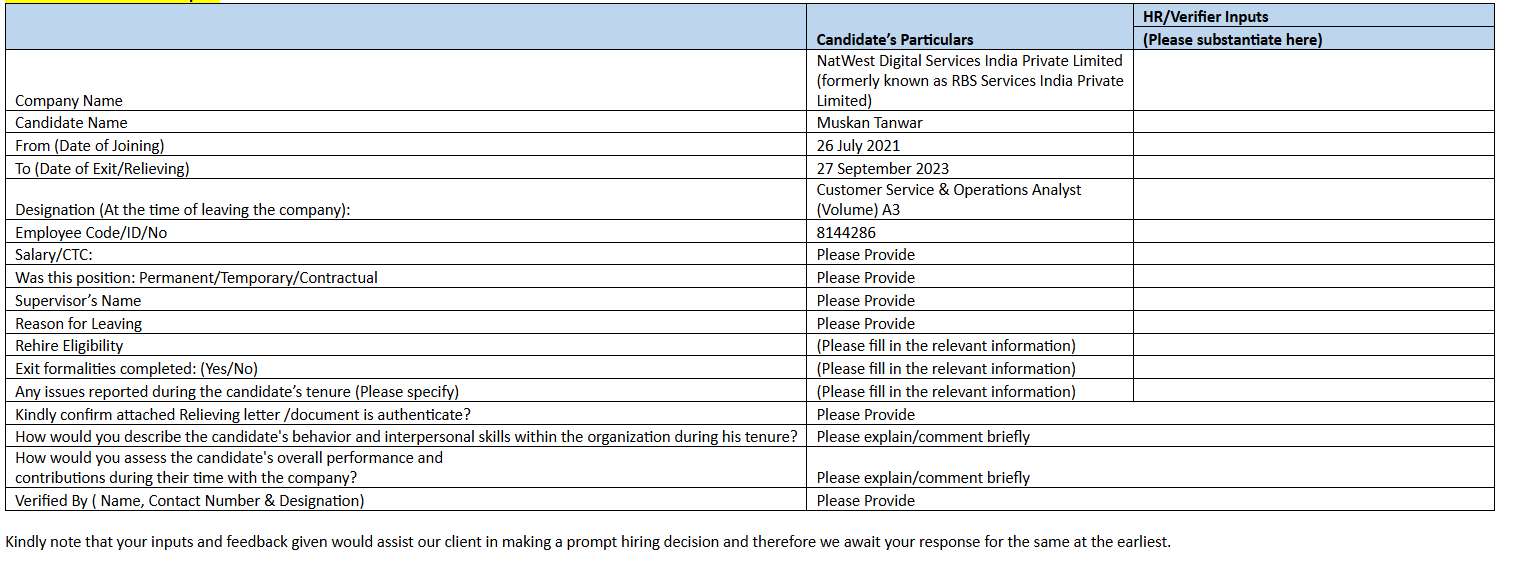This screenshot has height=568, width=1533.
Task: Select the HR input cell beside 27 September 2023
Action: (1313, 168)
